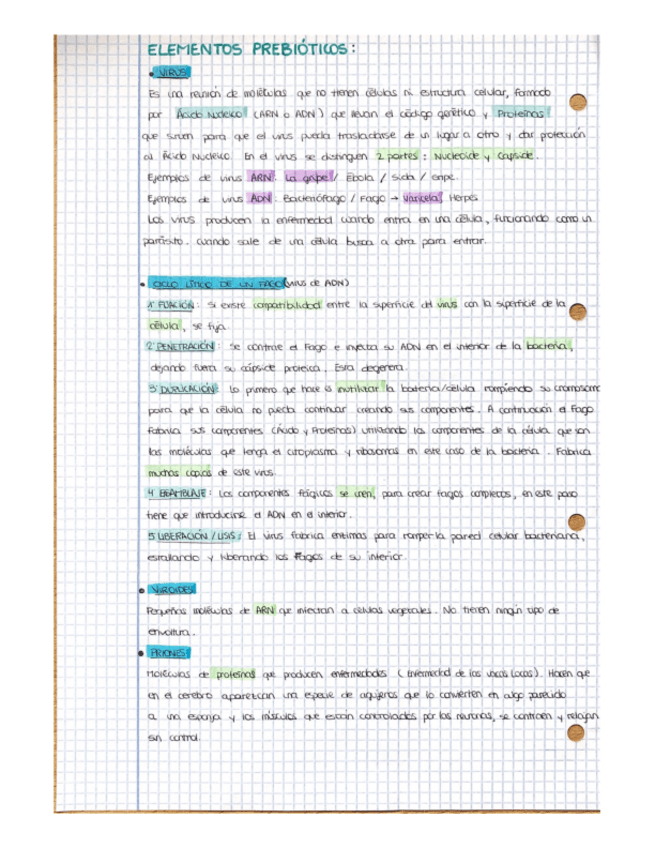The image size is (655, 848).
Task: Select the blue highlighted 'VIRUS' heading
Action: pyautogui.click(x=171, y=72)
